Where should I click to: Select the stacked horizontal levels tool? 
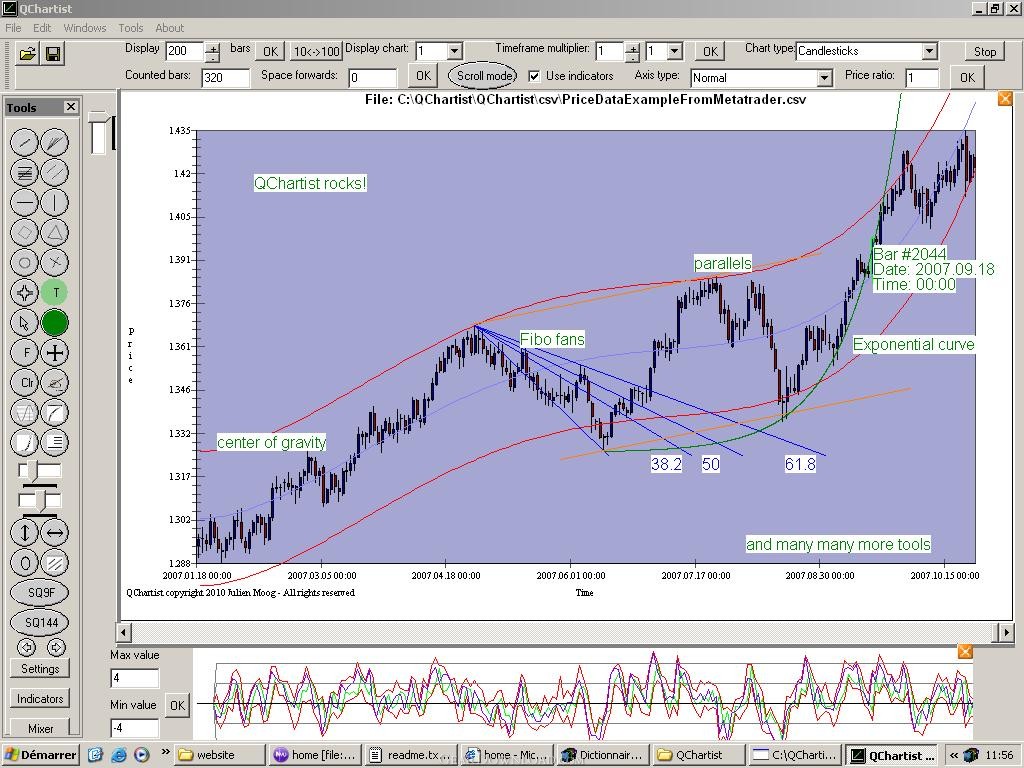25,172
